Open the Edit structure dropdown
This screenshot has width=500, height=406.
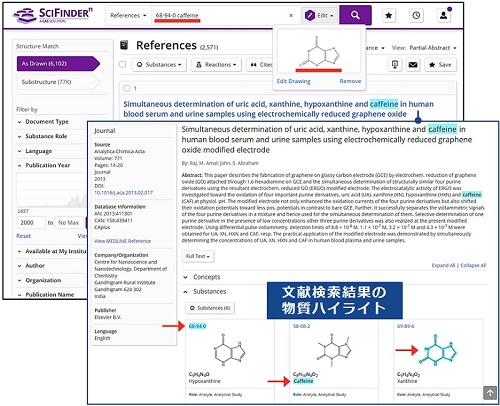(319, 15)
